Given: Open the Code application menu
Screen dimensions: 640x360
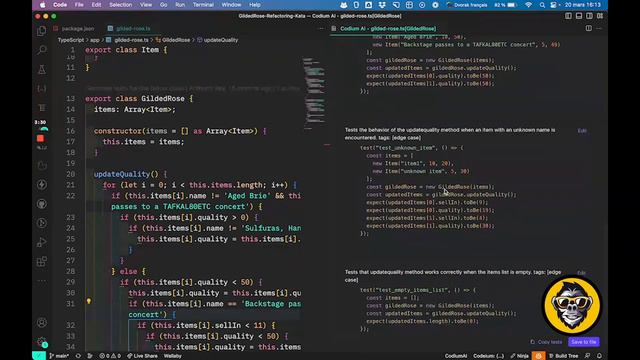Looking at the screenshot, I should tap(60, 5).
